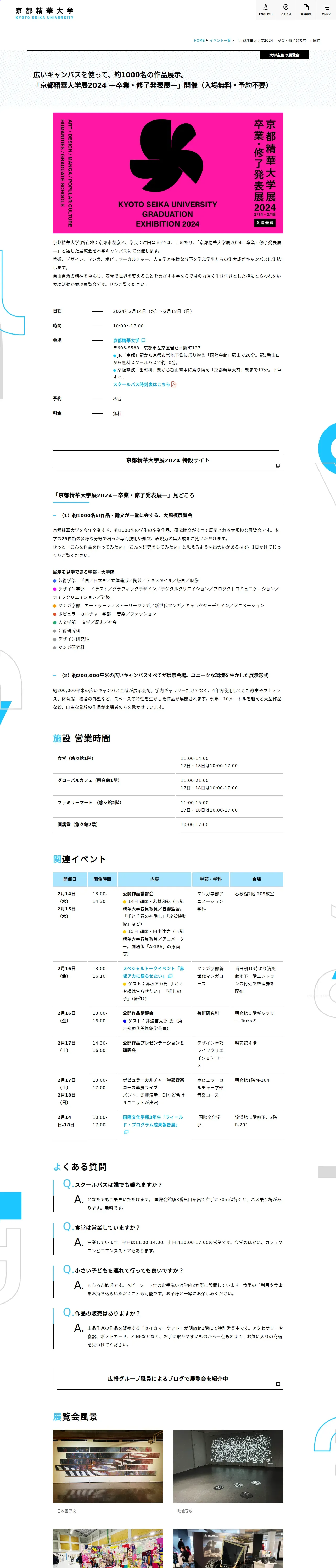Open the 京都精華大学展2024 特設サイト button
This screenshot has height=1568, width=336.
pyautogui.click(x=168, y=460)
